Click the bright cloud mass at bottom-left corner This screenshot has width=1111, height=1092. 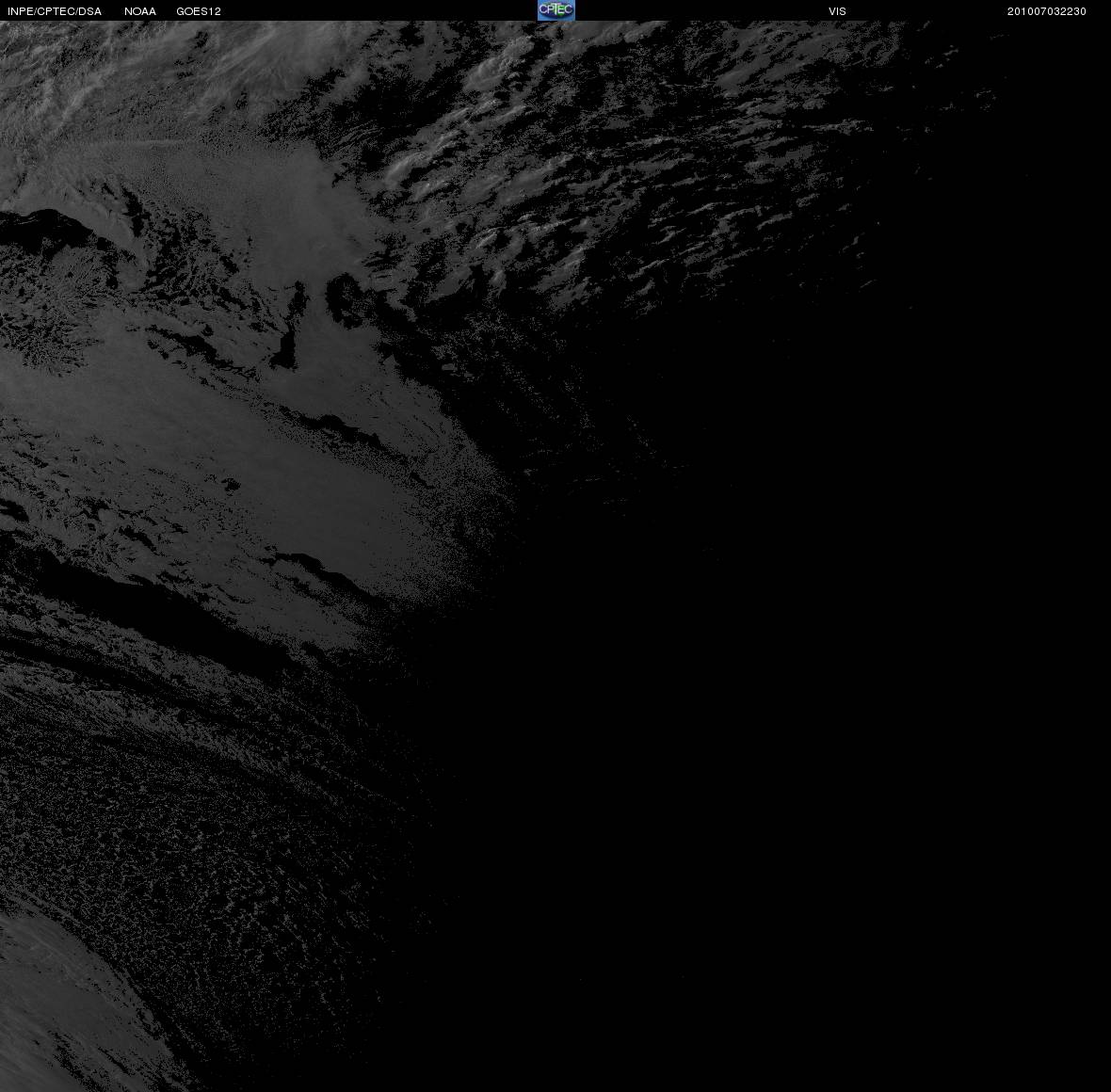pyautogui.click(x=71, y=1006)
